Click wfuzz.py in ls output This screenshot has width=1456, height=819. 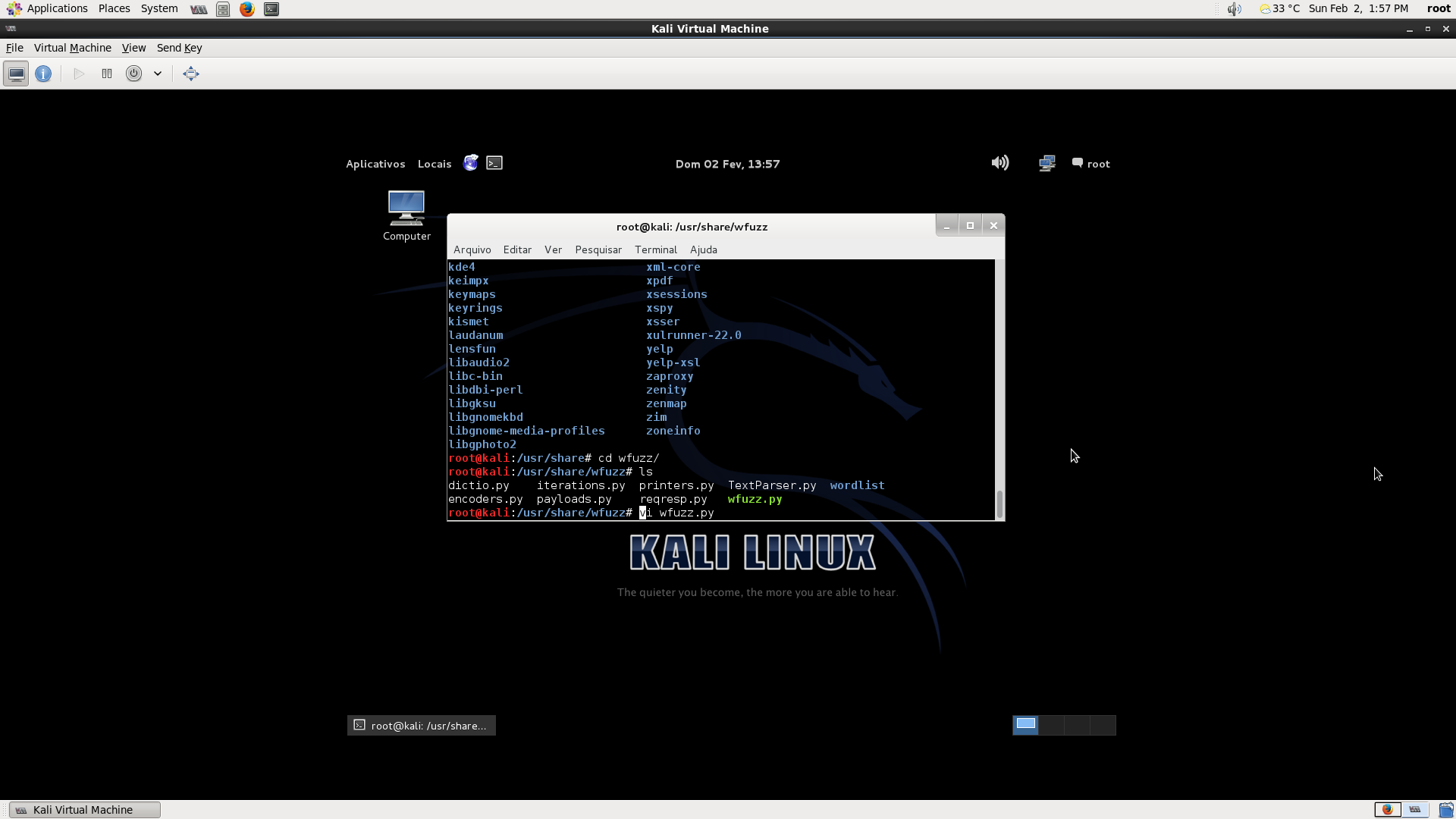point(755,499)
